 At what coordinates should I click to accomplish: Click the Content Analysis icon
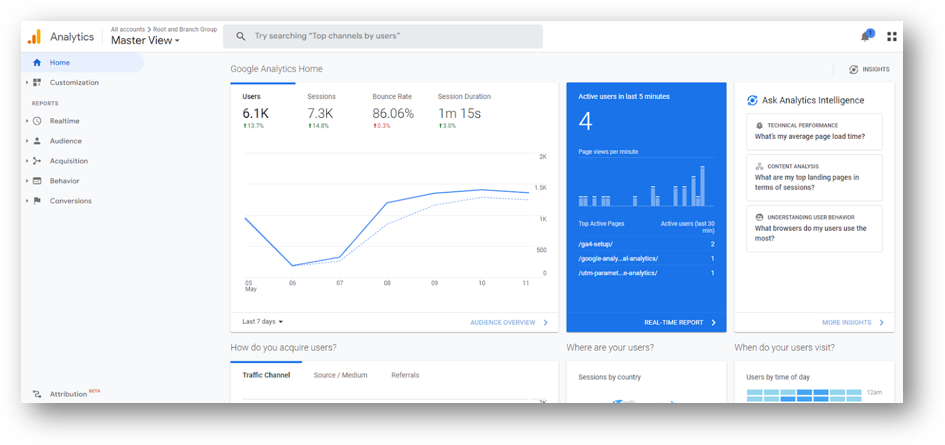coord(759,166)
